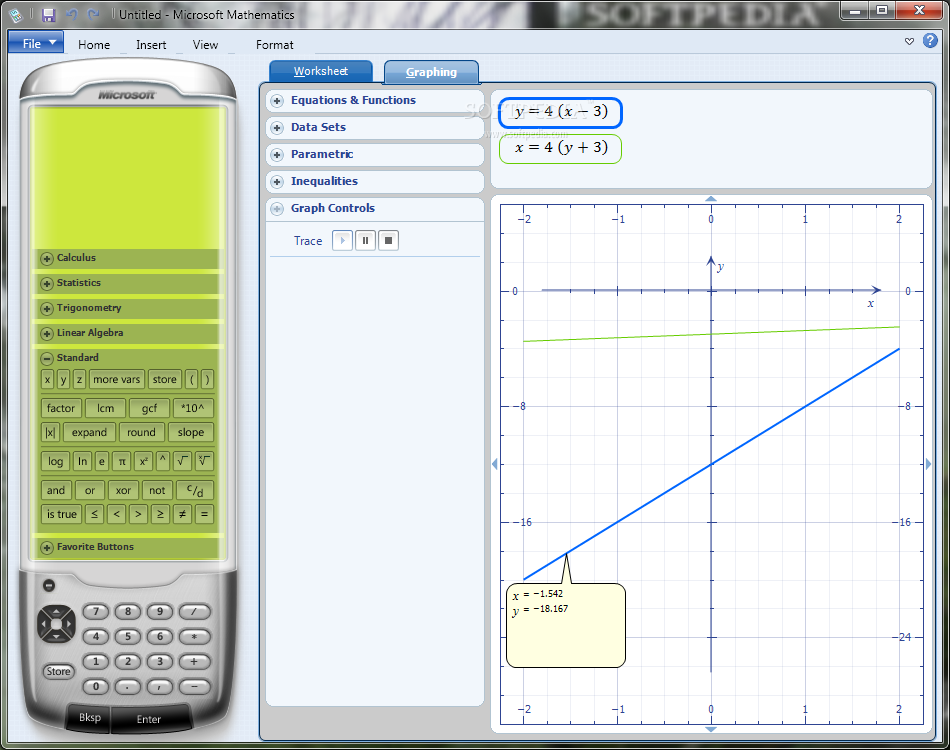Open the View ribbon tab
The image size is (950, 750).
point(205,45)
